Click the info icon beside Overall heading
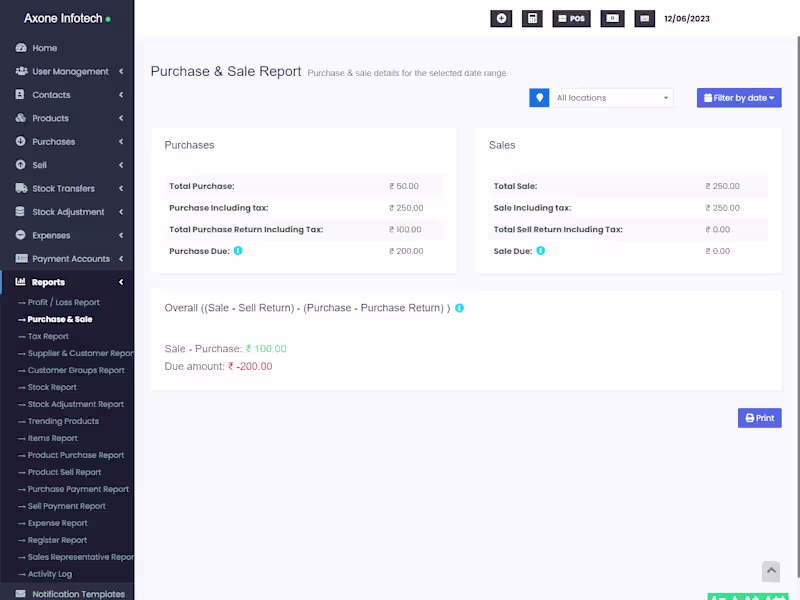The width and height of the screenshot is (800, 600). pos(459,308)
